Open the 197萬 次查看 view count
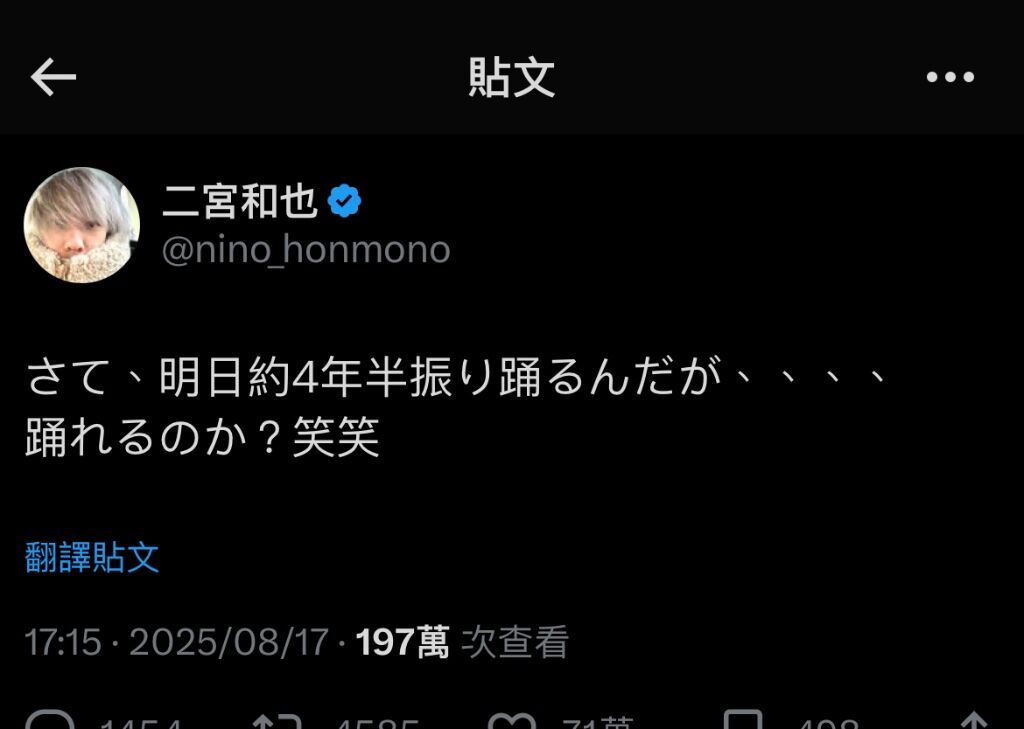This screenshot has height=729, width=1024. [462, 642]
